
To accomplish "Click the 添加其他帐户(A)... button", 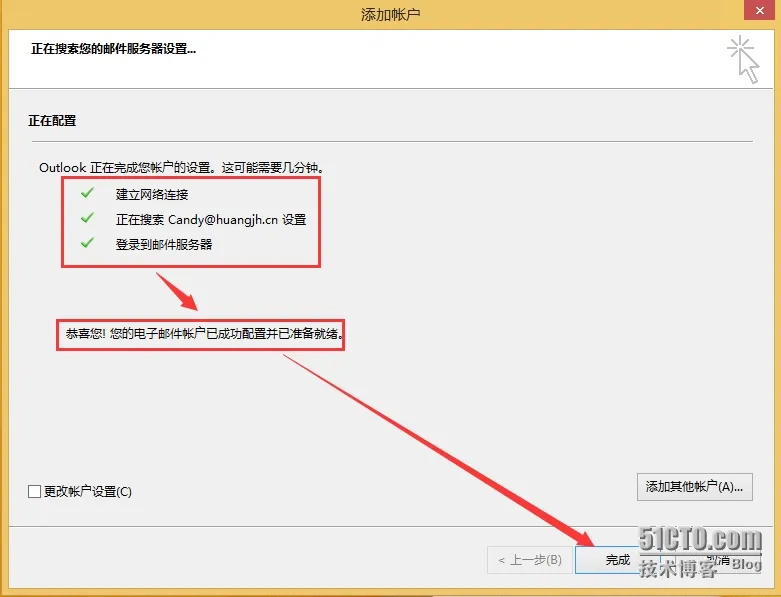I will coord(694,486).
